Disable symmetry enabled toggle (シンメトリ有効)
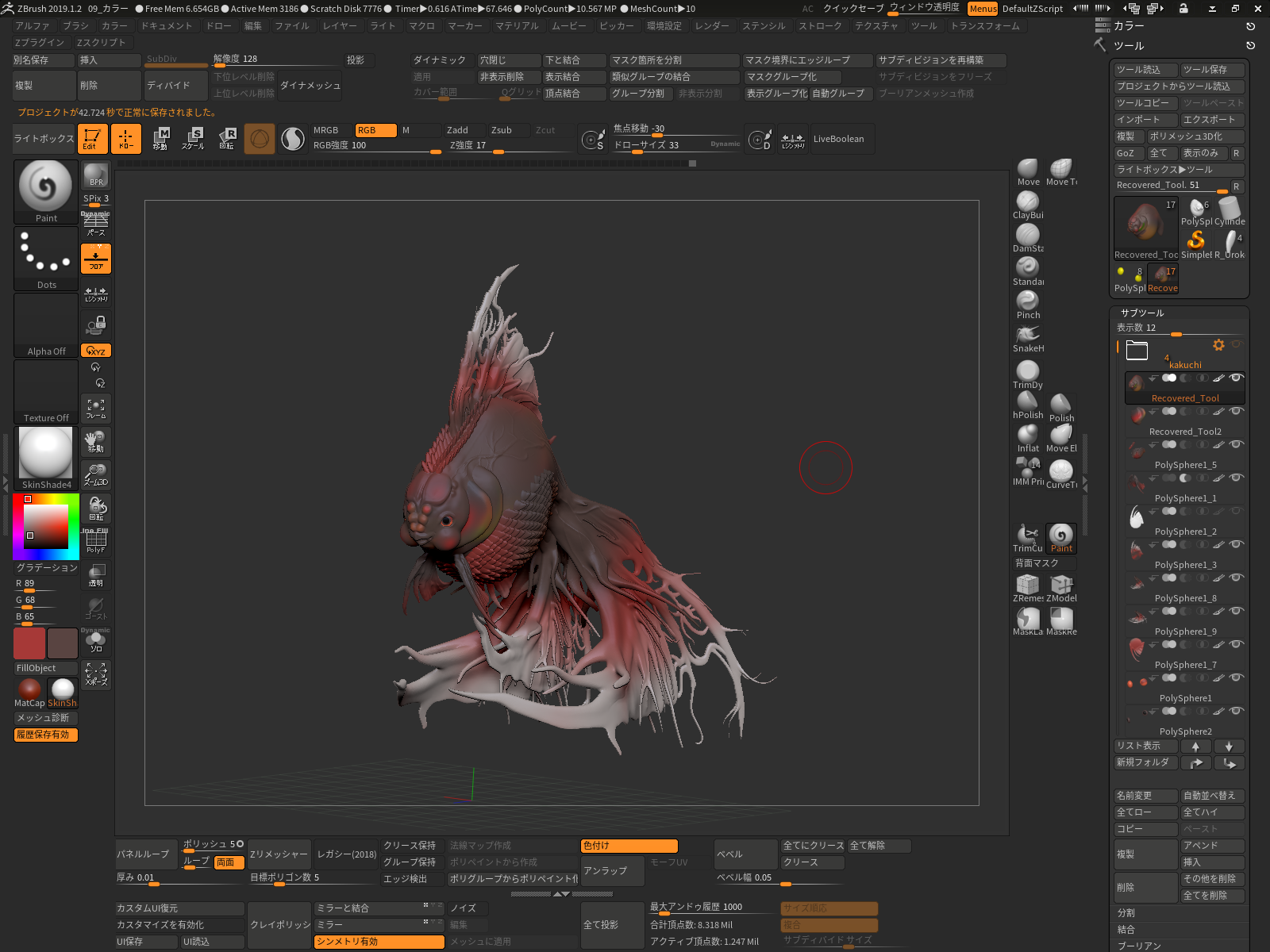Viewport: 1270px width, 952px height. (x=379, y=942)
